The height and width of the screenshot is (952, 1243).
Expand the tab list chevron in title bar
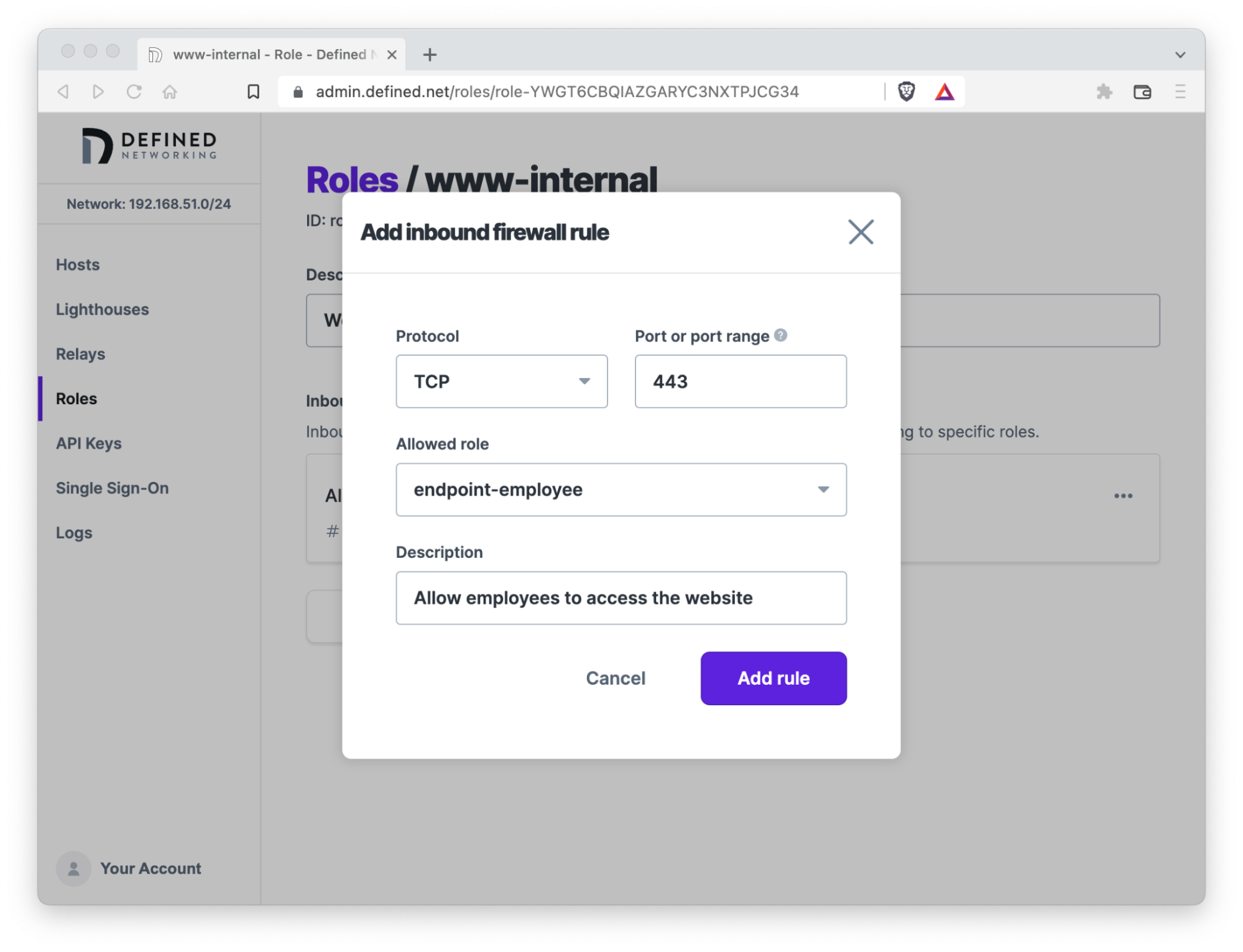click(x=1180, y=55)
